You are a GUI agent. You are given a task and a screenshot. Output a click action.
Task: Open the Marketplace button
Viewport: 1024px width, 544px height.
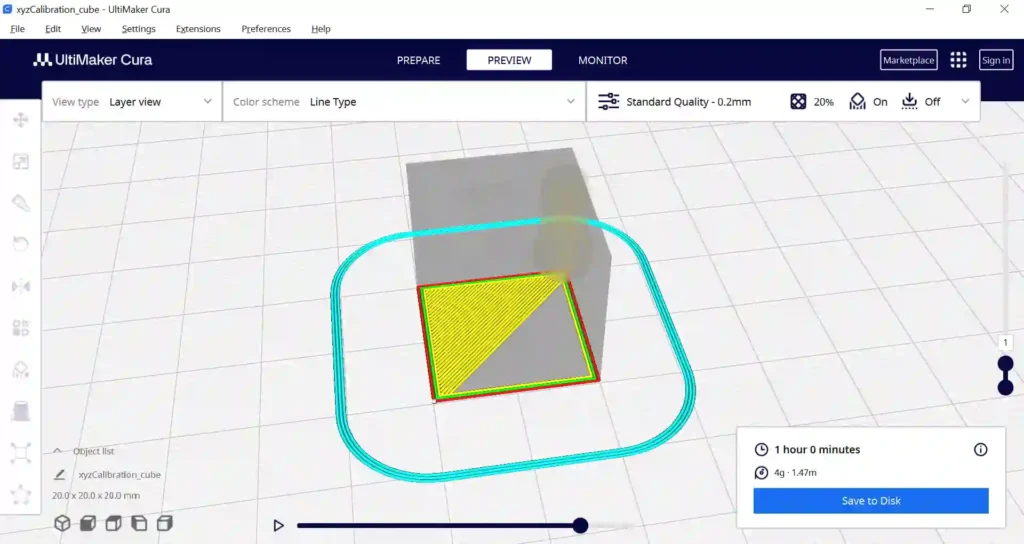(908, 60)
